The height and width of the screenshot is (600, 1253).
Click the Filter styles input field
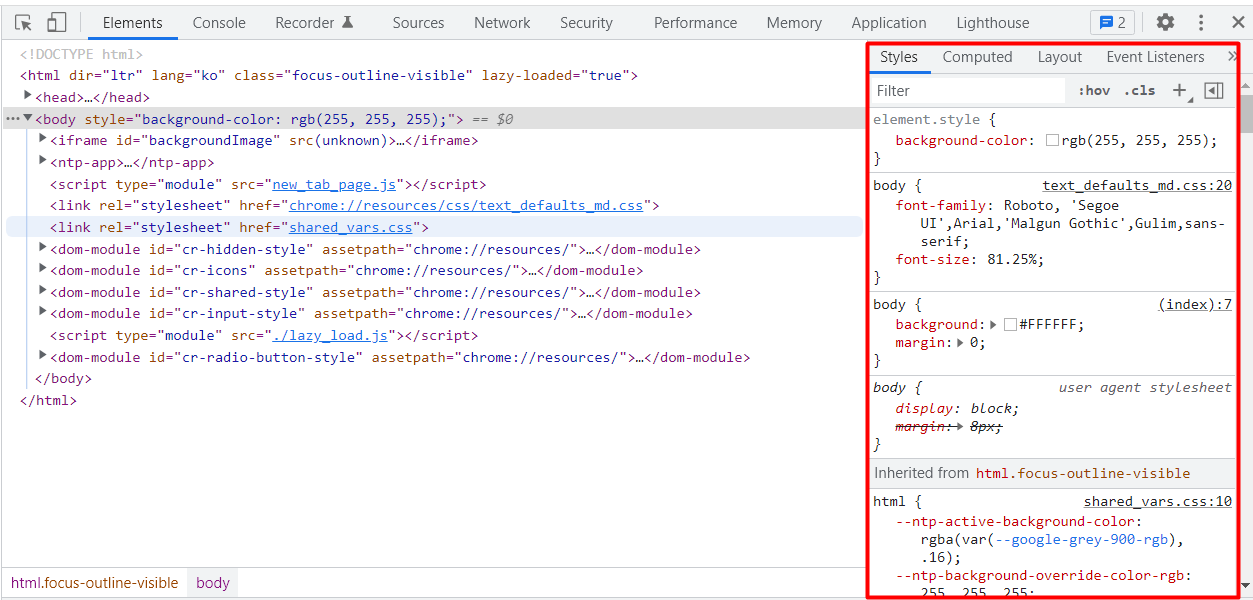tap(967, 91)
